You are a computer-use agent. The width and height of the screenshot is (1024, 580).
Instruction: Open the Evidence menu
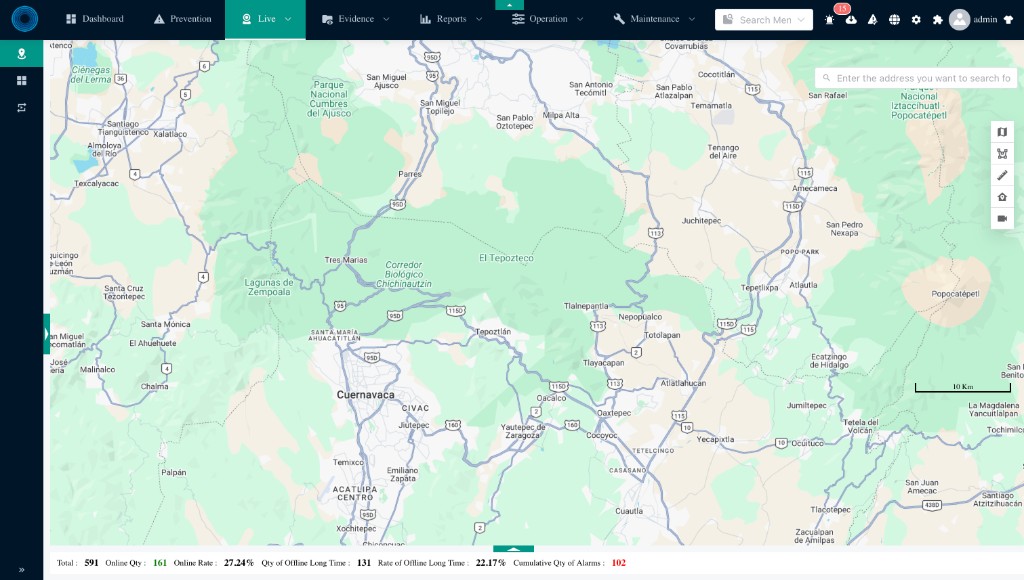click(355, 19)
